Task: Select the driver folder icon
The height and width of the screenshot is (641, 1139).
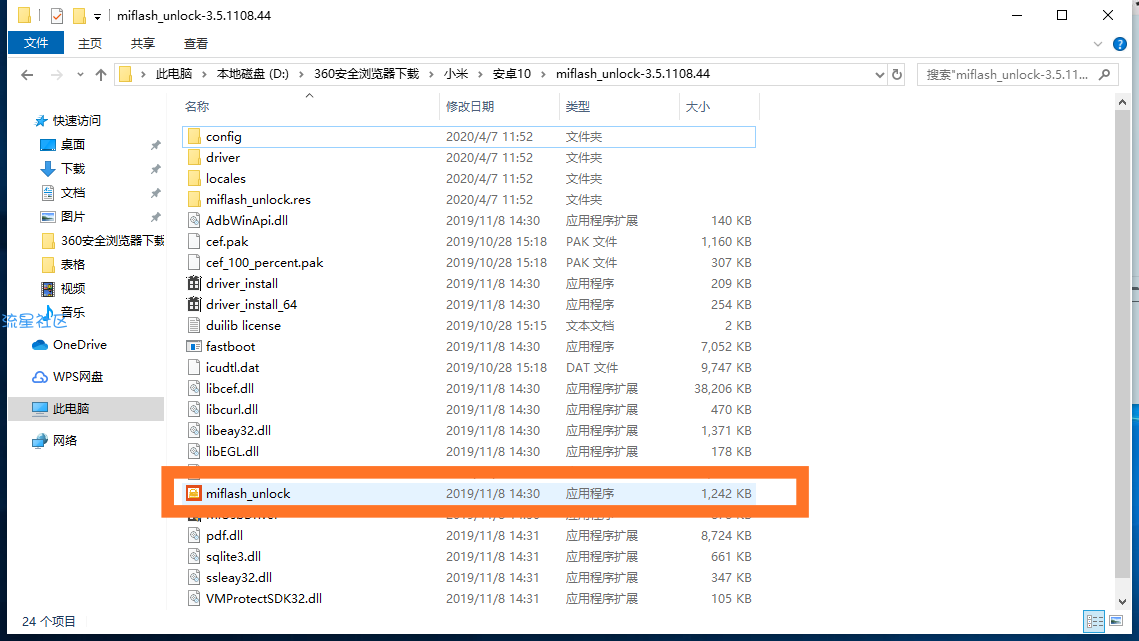Action: click(x=193, y=158)
